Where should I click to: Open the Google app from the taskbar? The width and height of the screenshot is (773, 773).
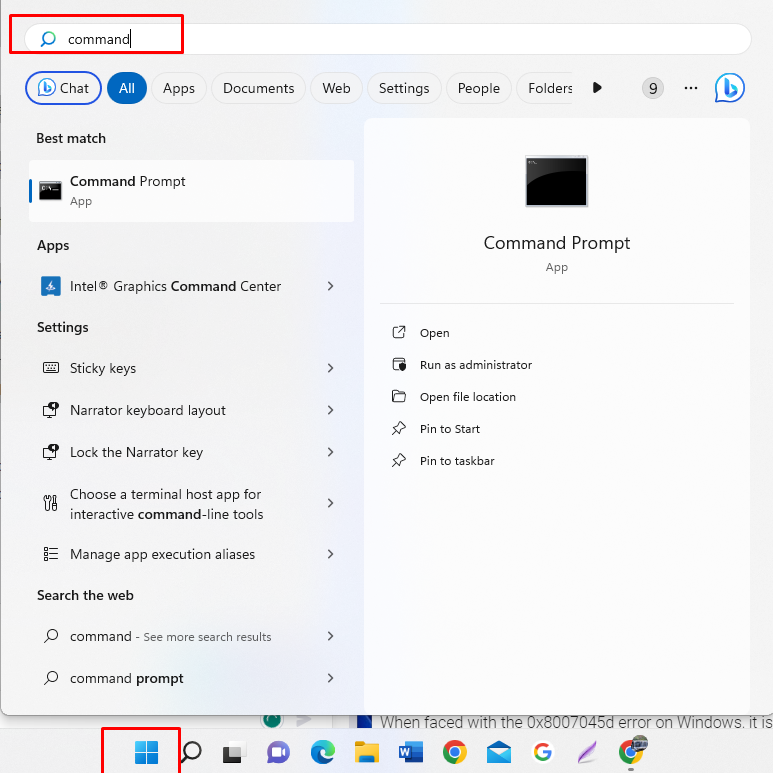coord(543,752)
